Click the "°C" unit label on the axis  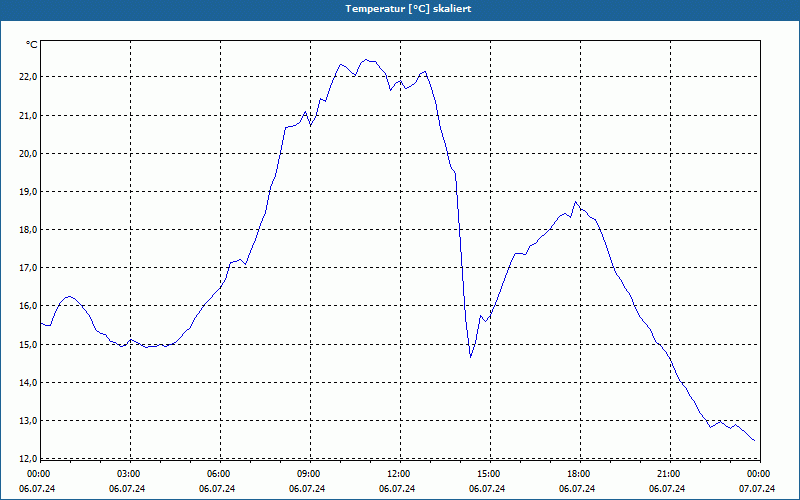click(x=32, y=45)
